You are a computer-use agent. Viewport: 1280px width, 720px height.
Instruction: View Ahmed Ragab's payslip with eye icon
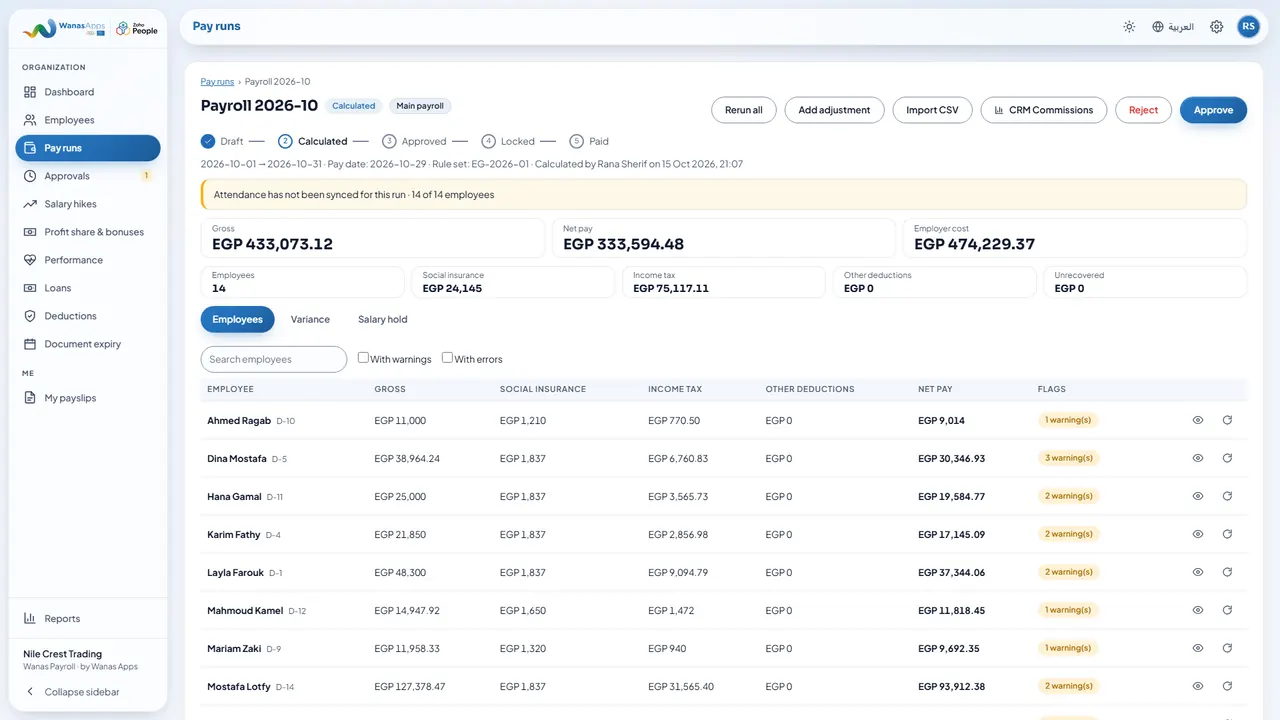(1198, 420)
